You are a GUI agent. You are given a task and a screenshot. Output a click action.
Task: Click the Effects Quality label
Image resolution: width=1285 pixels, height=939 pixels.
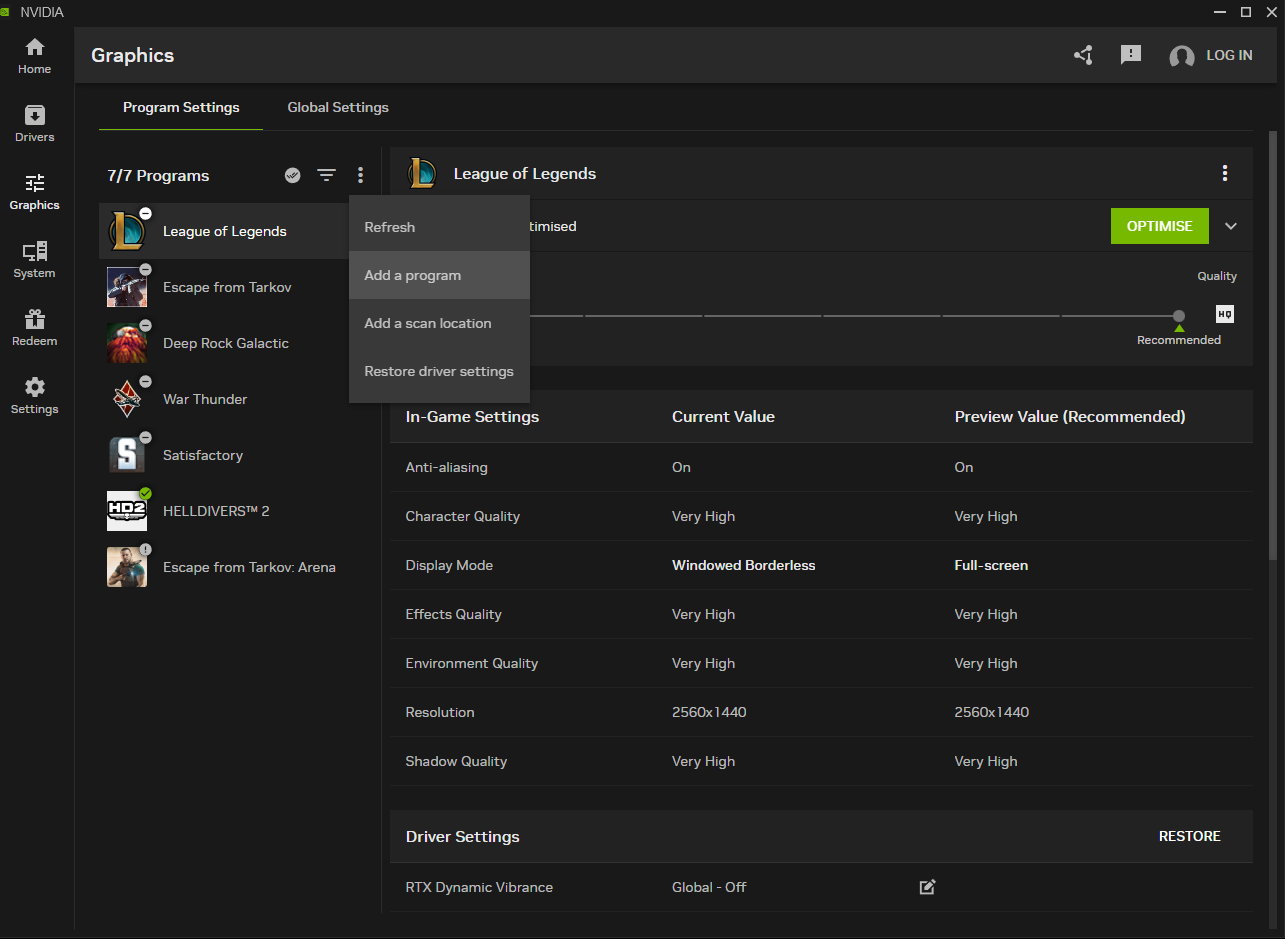pos(454,614)
